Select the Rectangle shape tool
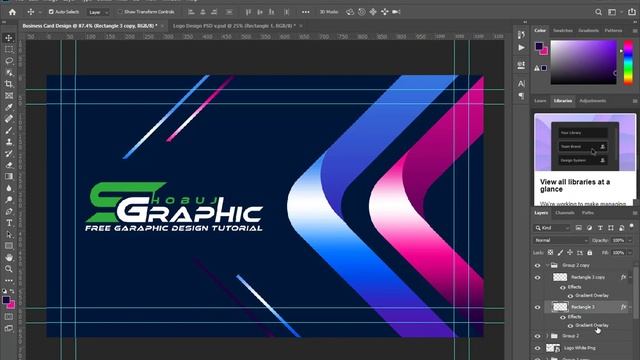Screen dimensions: 640x360 click(9, 246)
